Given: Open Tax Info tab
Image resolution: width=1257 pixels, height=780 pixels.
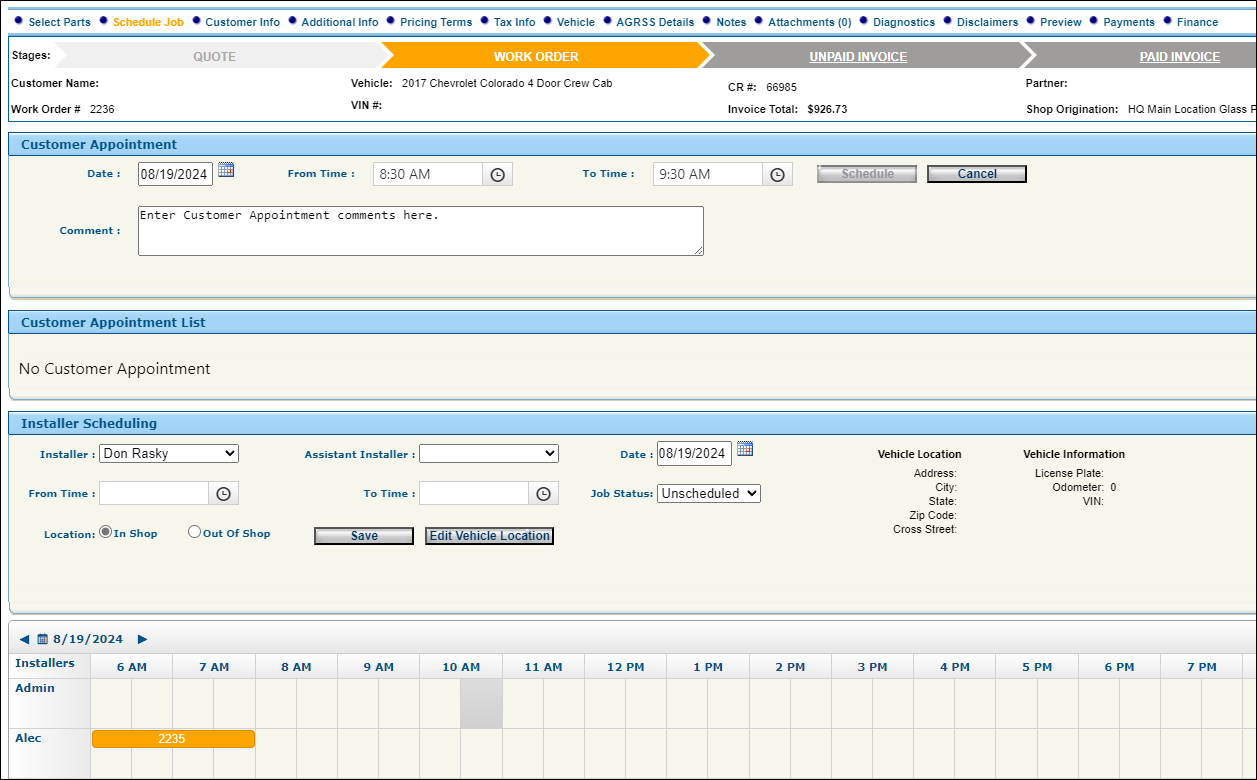Looking at the screenshot, I should coord(514,22).
